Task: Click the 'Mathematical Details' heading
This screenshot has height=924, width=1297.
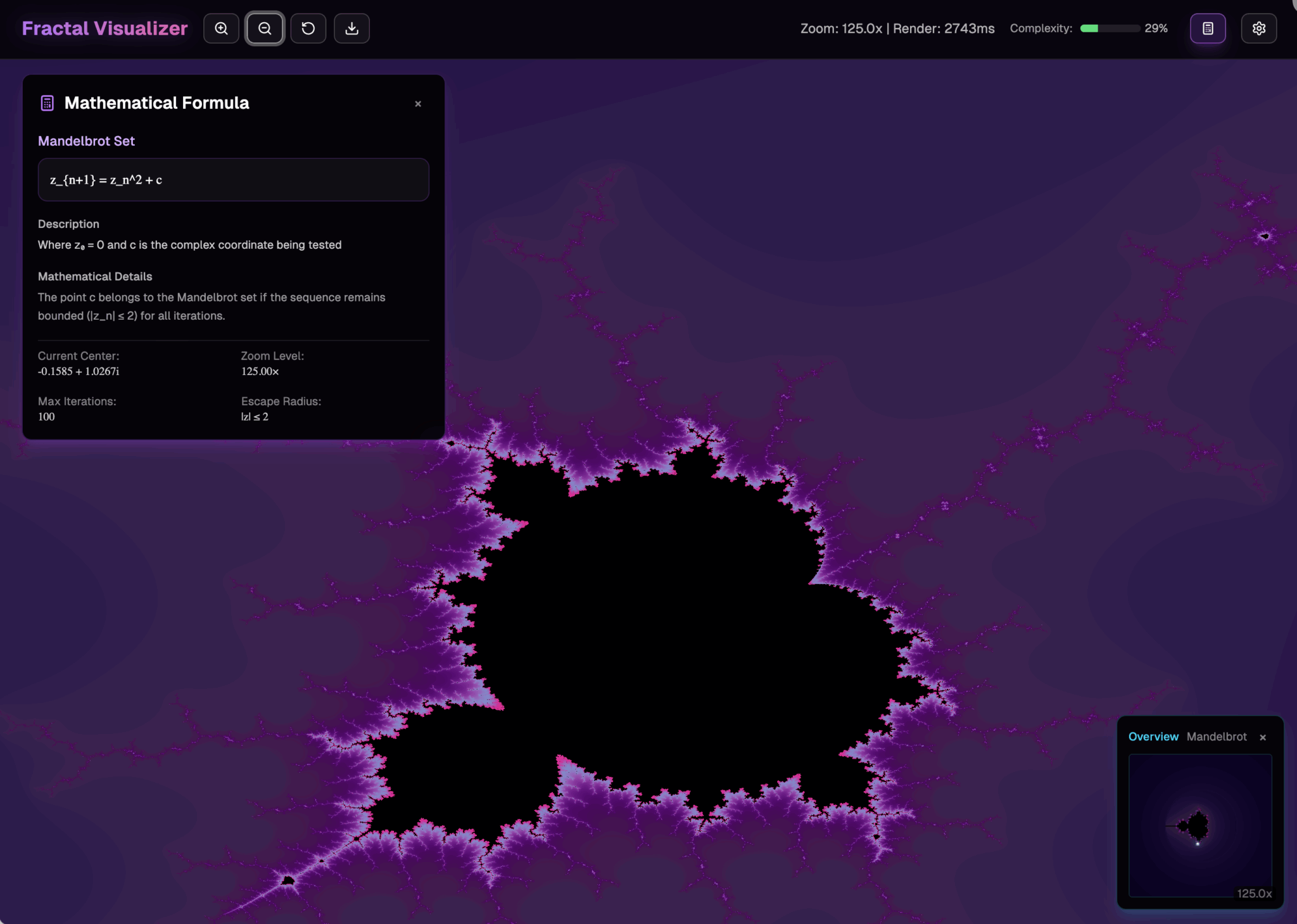Action: coord(95,277)
